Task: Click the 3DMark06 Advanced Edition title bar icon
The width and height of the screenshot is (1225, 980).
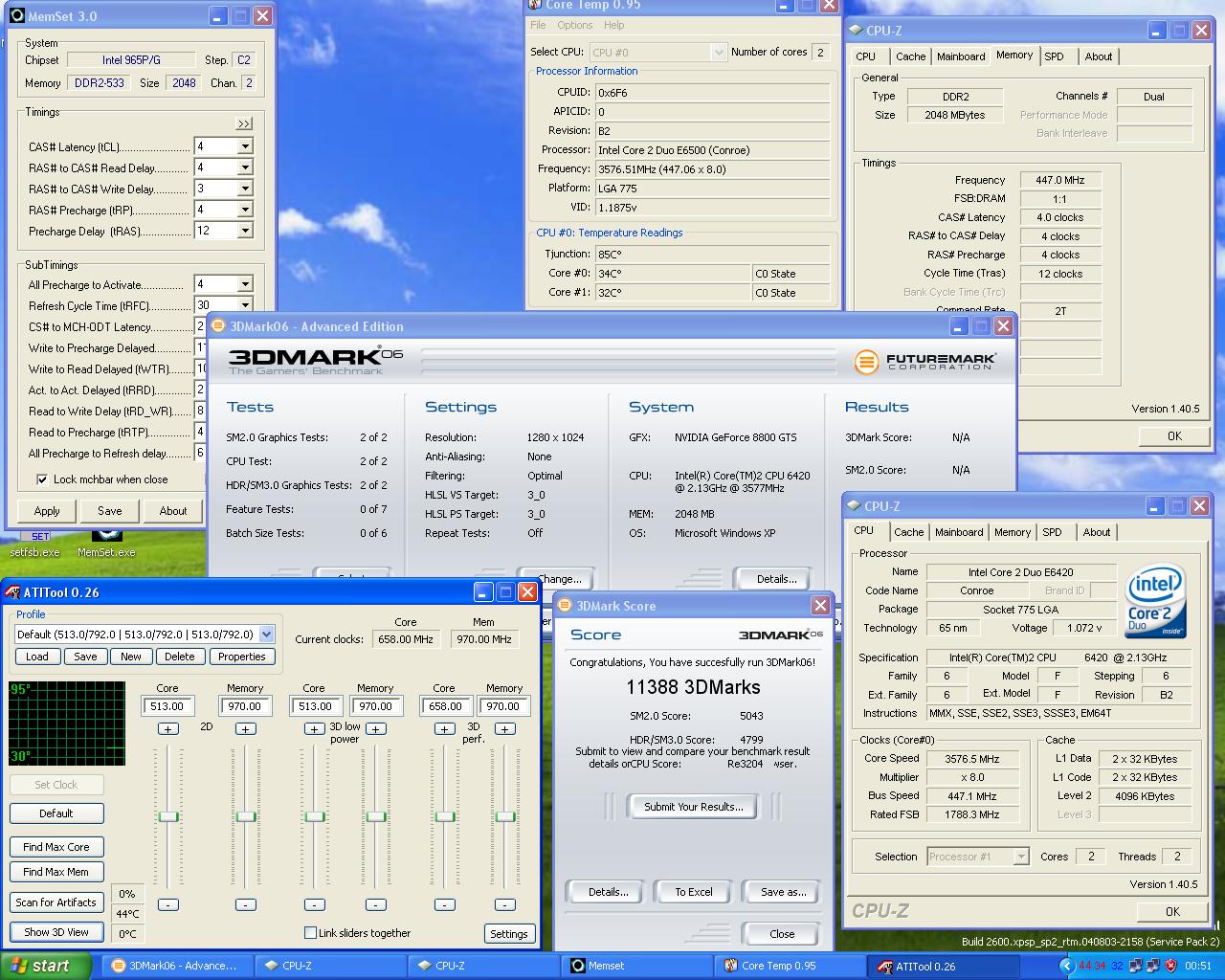Action: click(x=218, y=326)
